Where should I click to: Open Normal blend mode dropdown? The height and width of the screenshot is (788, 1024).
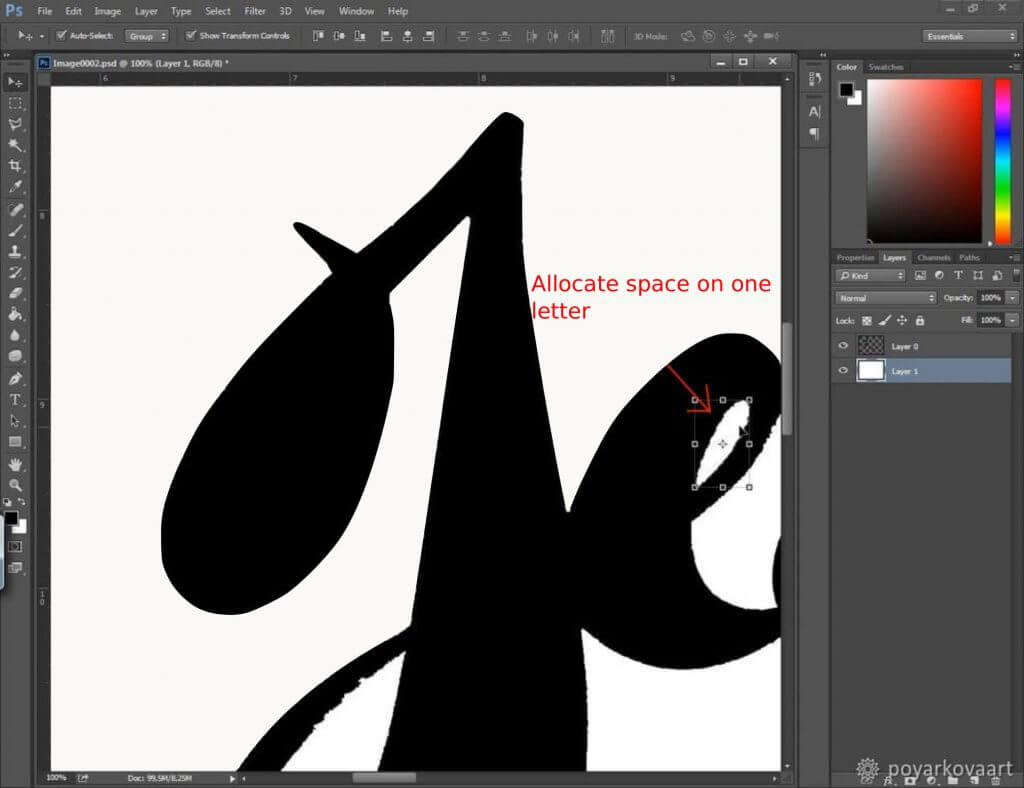coord(886,298)
